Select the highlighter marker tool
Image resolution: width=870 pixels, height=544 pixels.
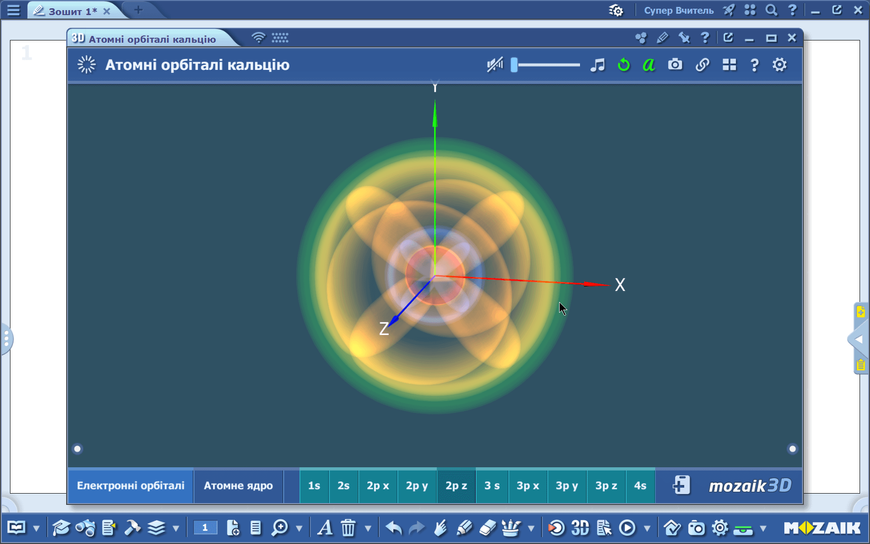coord(464,527)
